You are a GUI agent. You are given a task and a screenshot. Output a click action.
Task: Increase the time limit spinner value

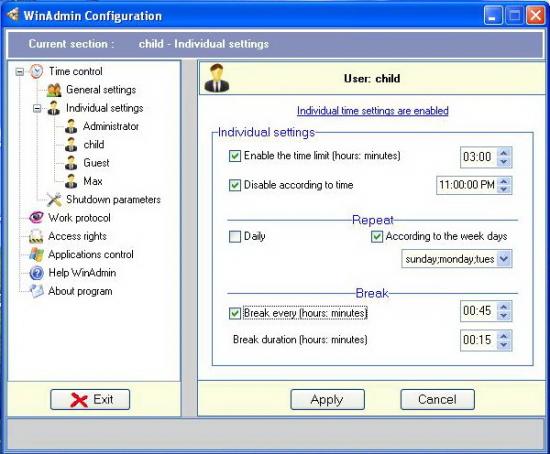tap(504, 153)
